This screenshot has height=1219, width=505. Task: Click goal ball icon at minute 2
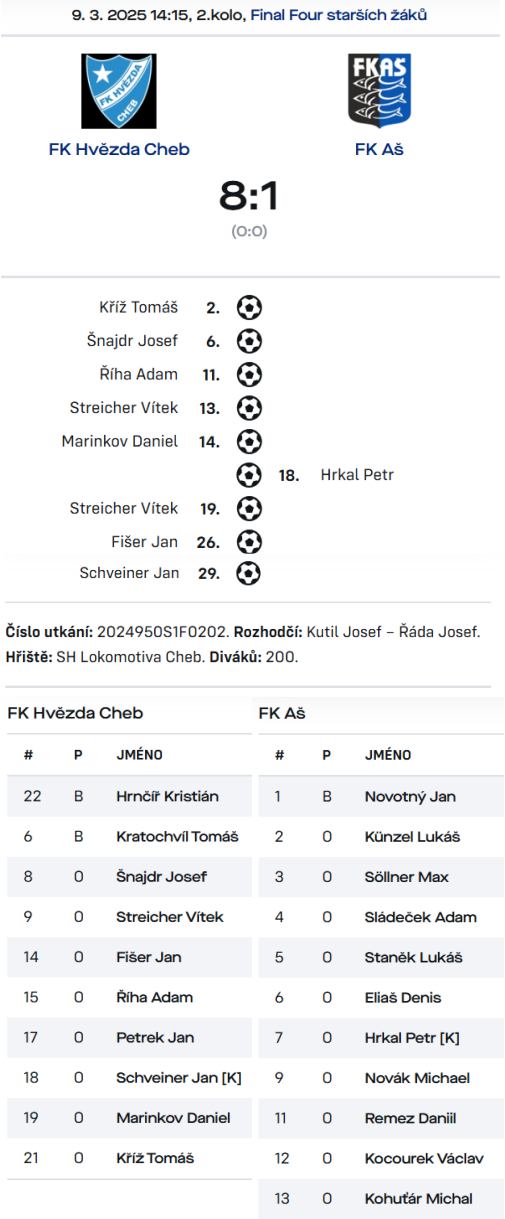pyautogui.click(x=249, y=307)
